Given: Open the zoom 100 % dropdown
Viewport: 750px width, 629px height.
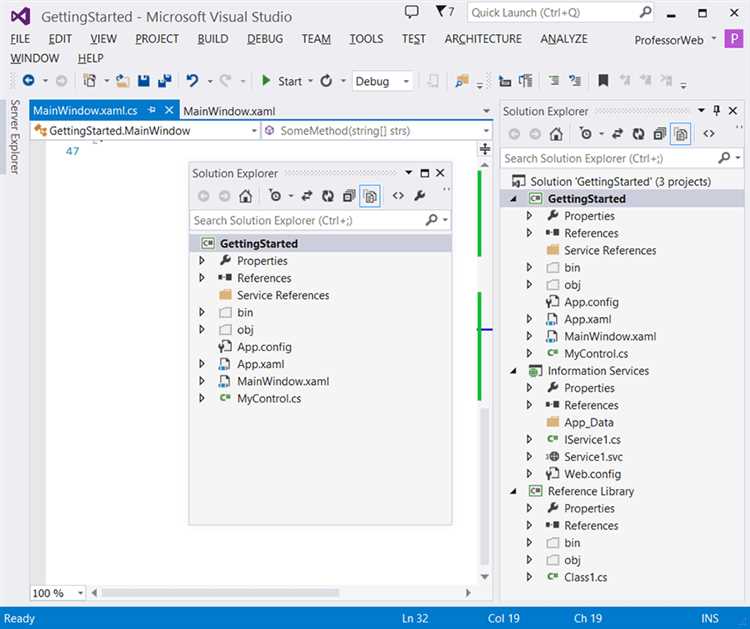Looking at the screenshot, I should 80,593.
